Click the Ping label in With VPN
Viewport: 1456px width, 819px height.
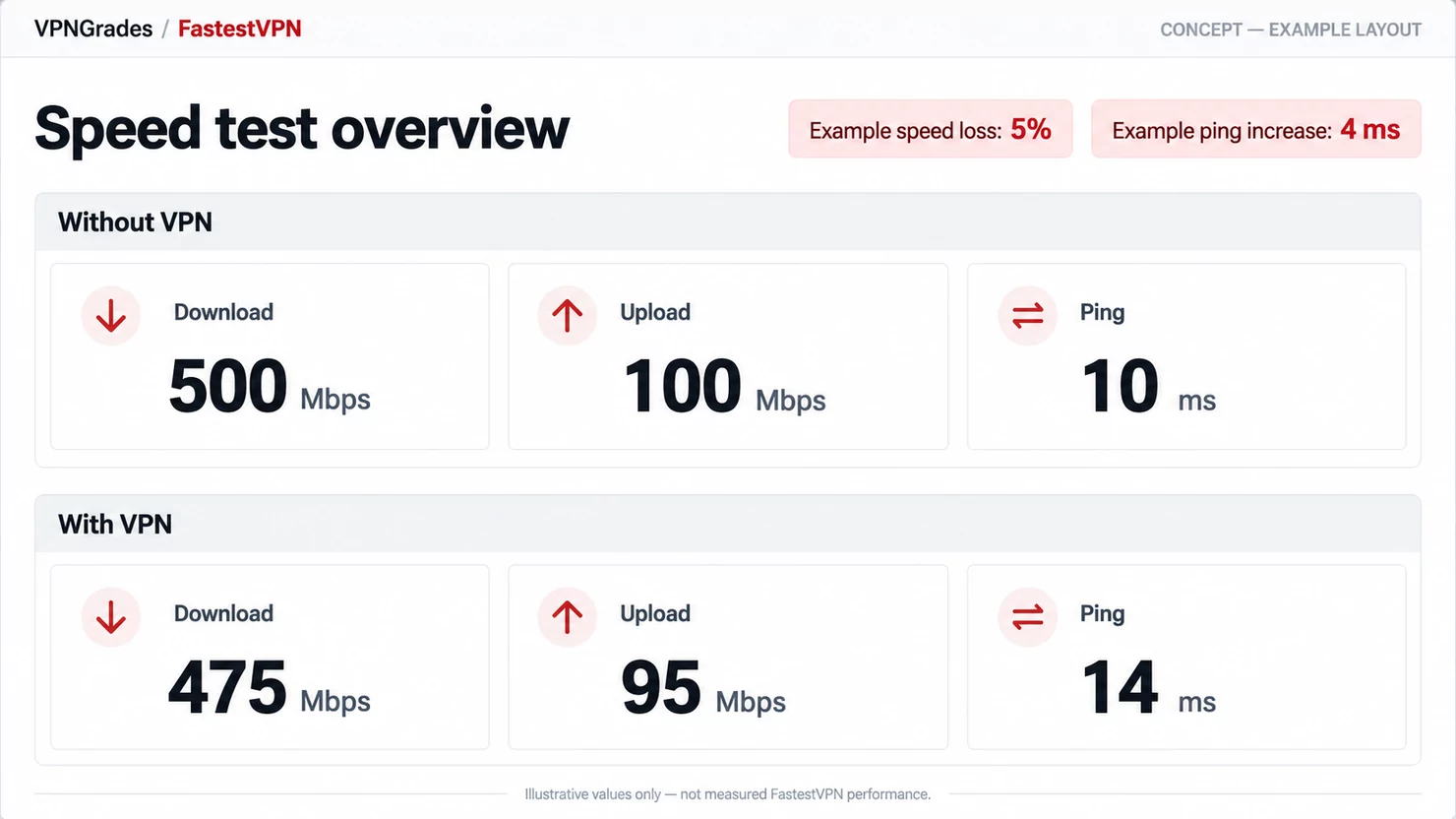pos(1102,614)
